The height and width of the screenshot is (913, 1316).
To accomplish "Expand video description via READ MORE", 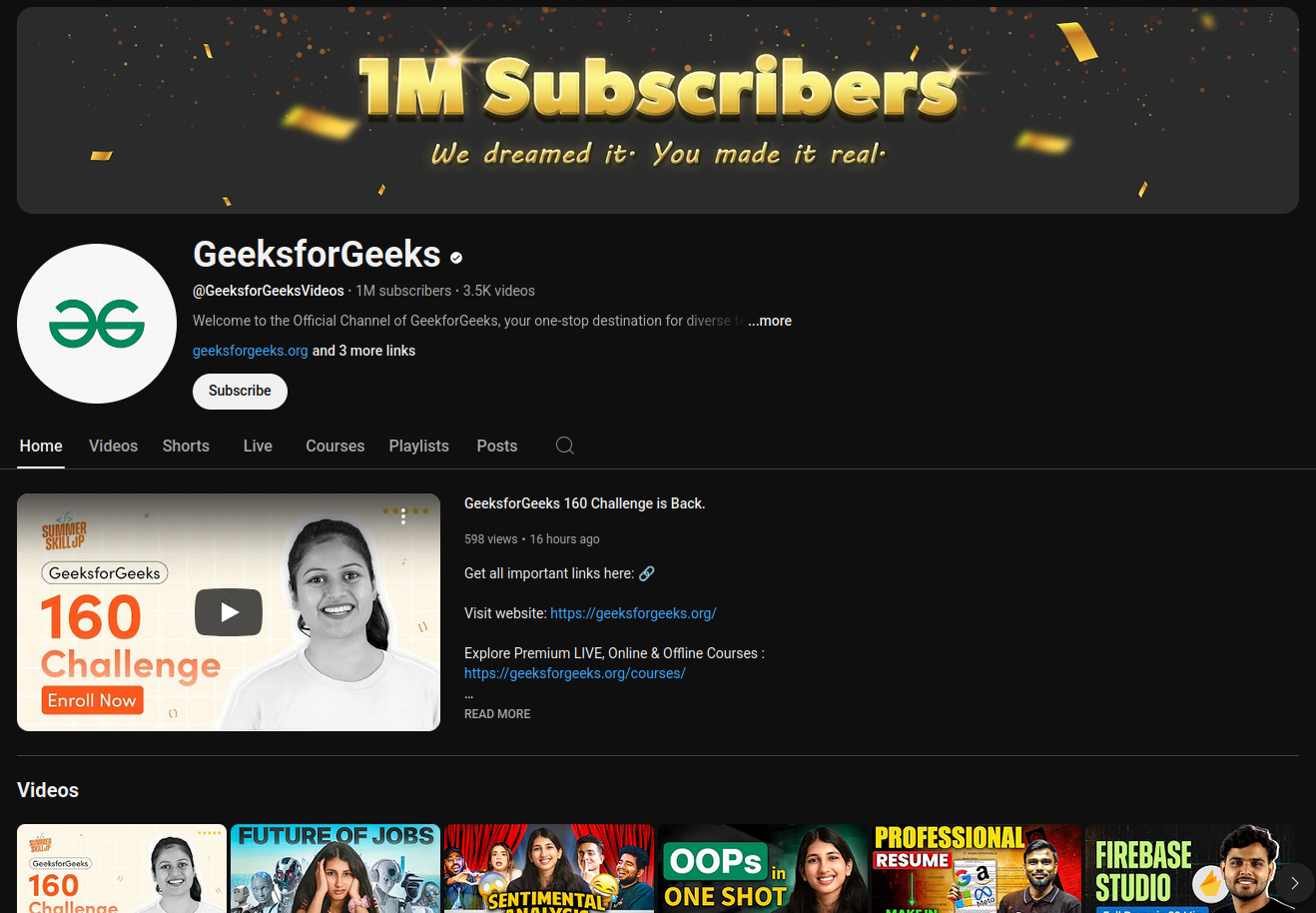I will 497,714.
